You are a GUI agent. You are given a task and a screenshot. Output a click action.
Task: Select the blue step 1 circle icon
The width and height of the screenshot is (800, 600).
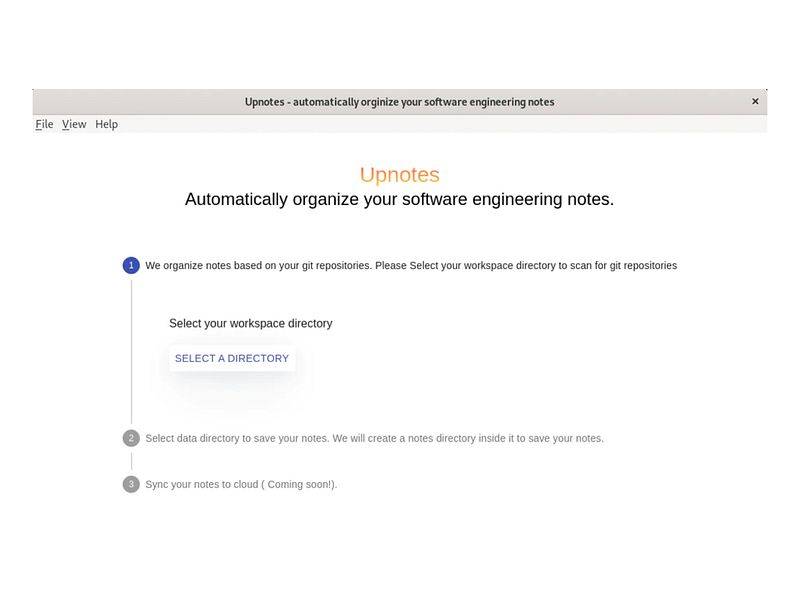pyautogui.click(x=131, y=265)
